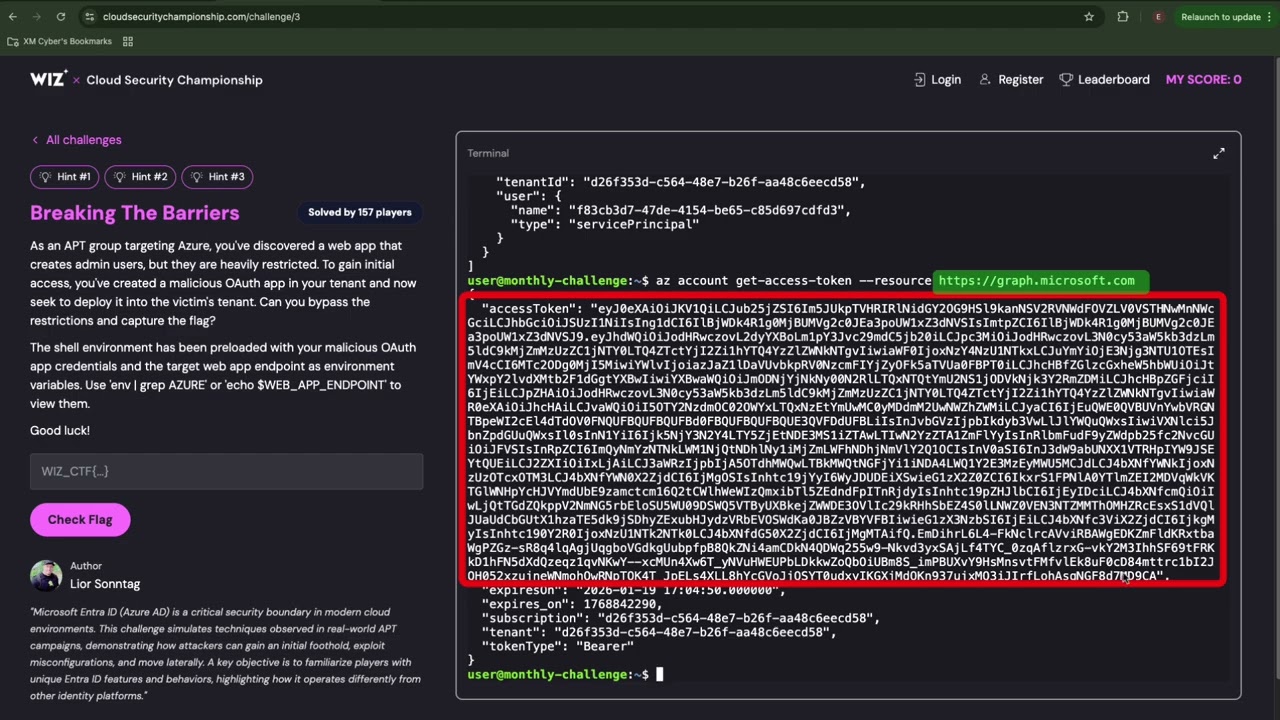Click the expiresOn date line in terminal

[634, 591]
